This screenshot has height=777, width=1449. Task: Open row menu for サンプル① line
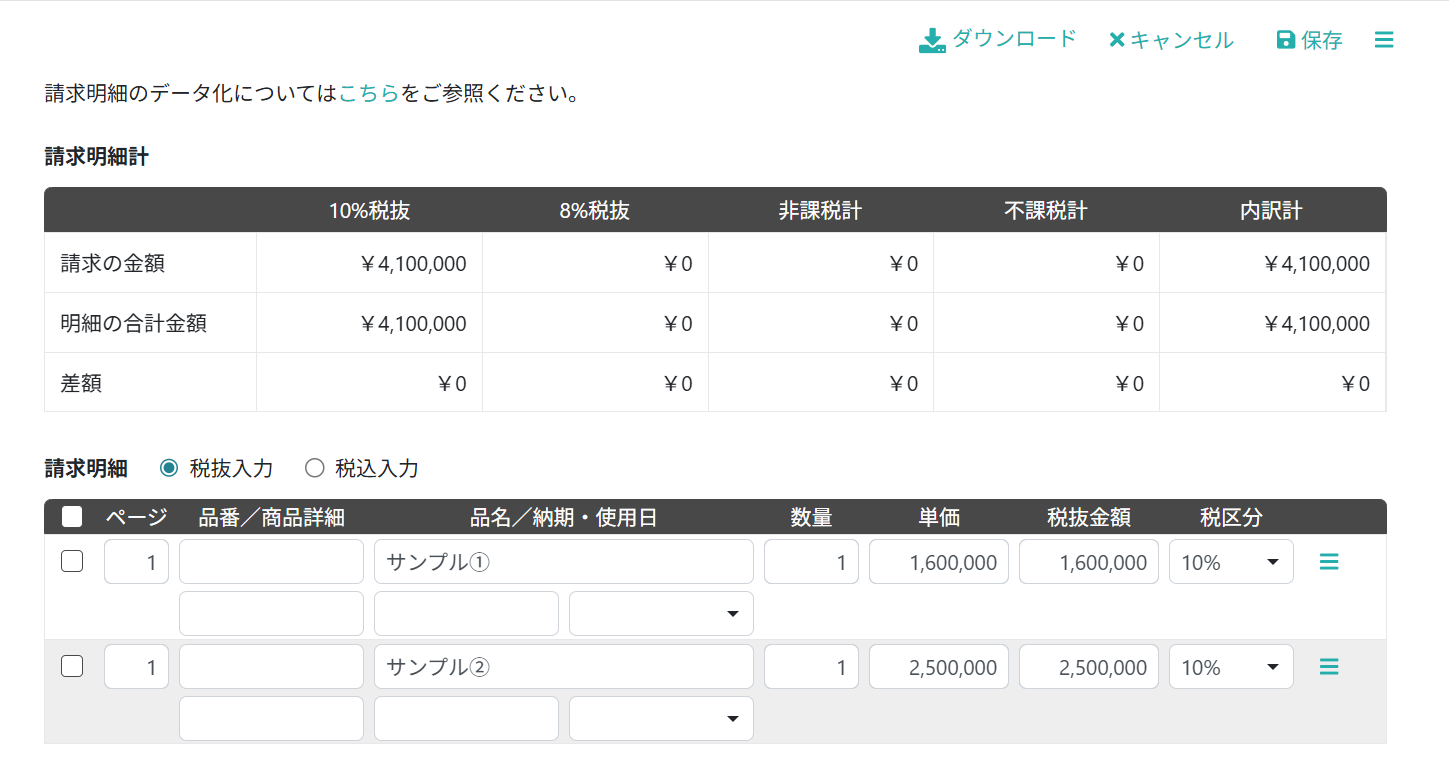[x=1329, y=562]
